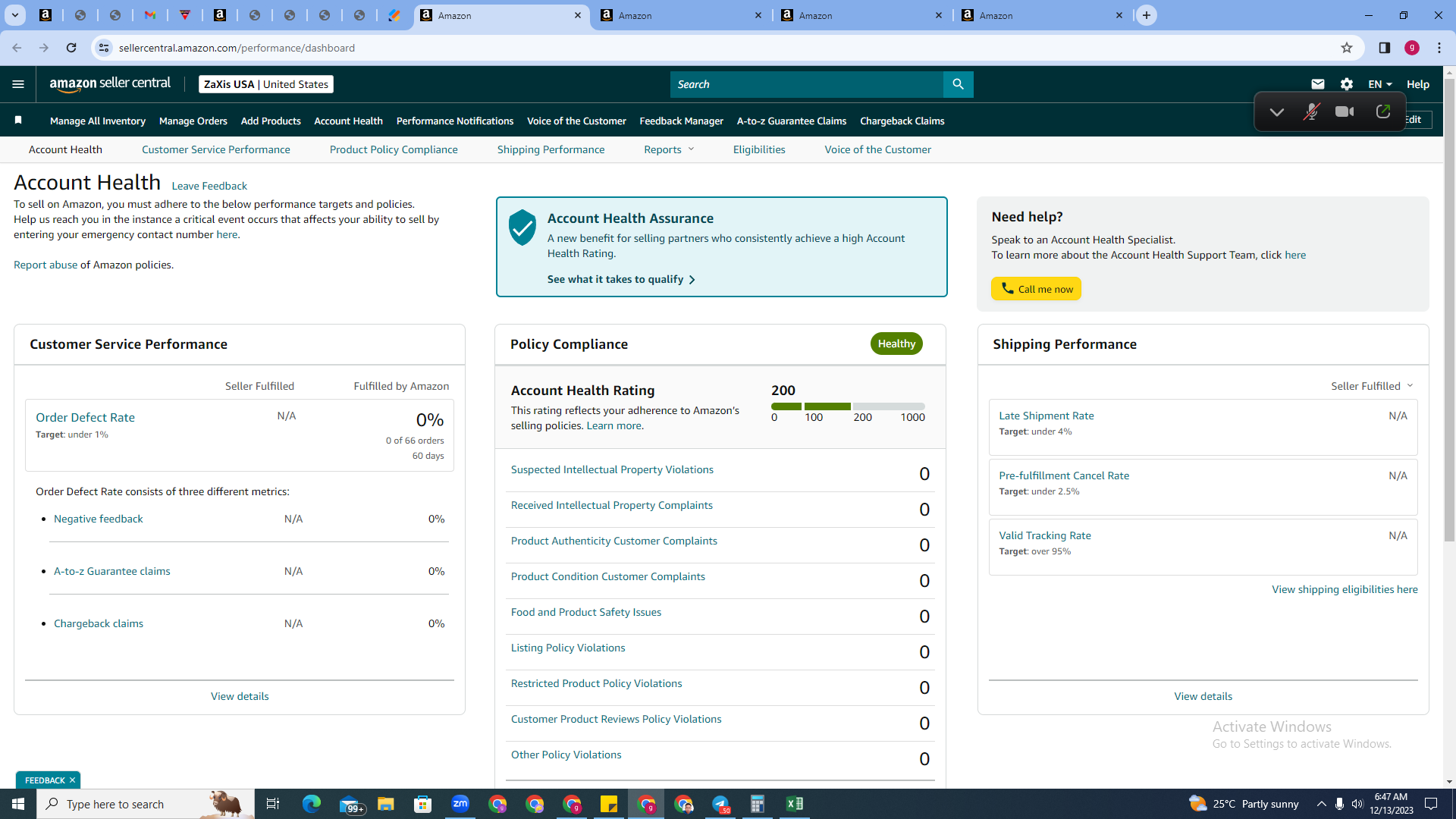Screen dimensions: 1456x819
Task: Open the settings gear icon
Action: click(x=1347, y=84)
